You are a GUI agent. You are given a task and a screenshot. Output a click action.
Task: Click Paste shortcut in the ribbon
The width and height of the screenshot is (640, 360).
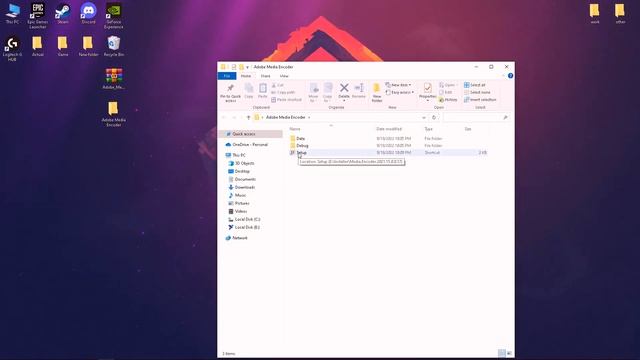(287, 100)
